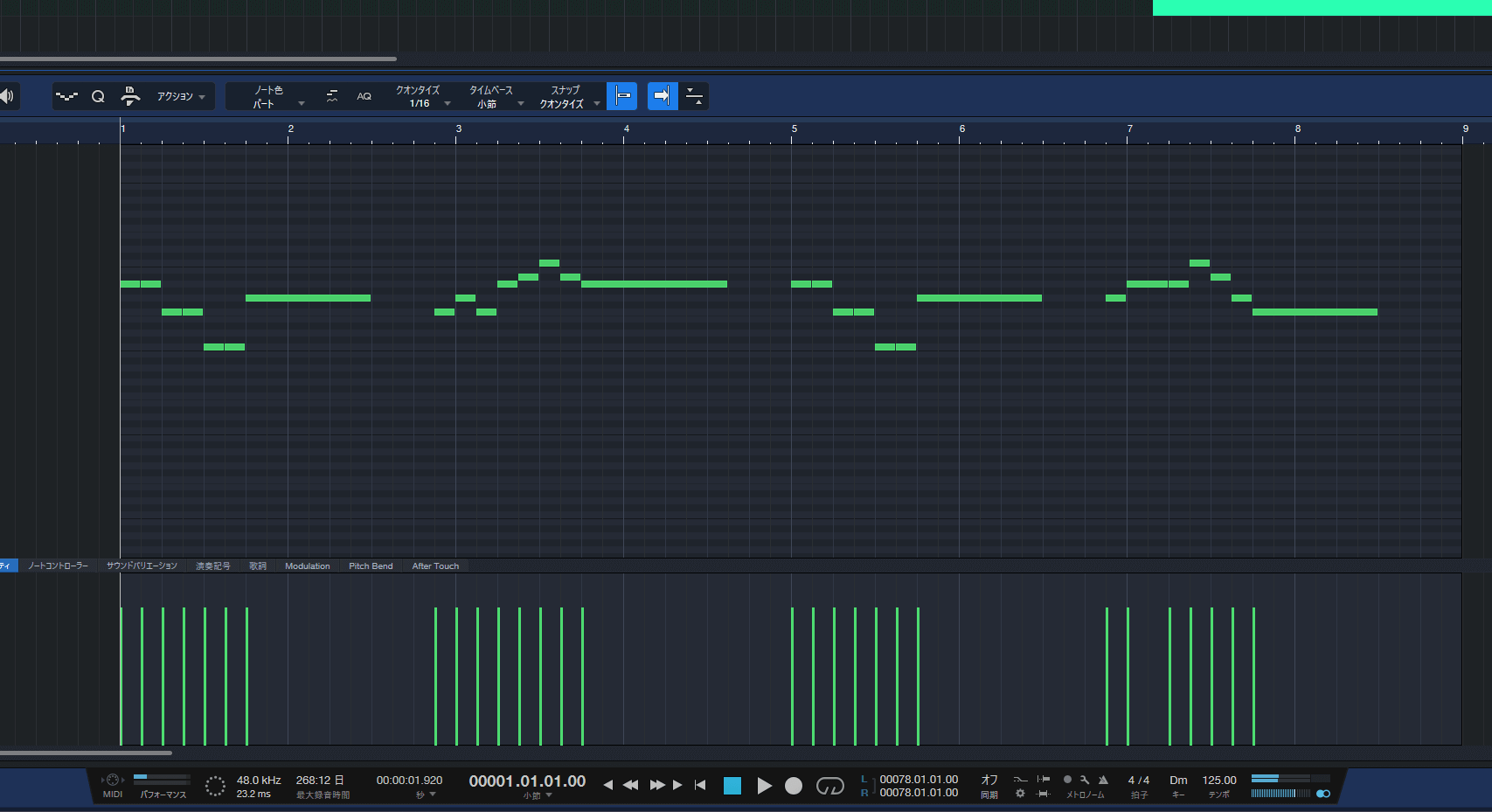Select the ノートコントローラー tab

pos(58,566)
